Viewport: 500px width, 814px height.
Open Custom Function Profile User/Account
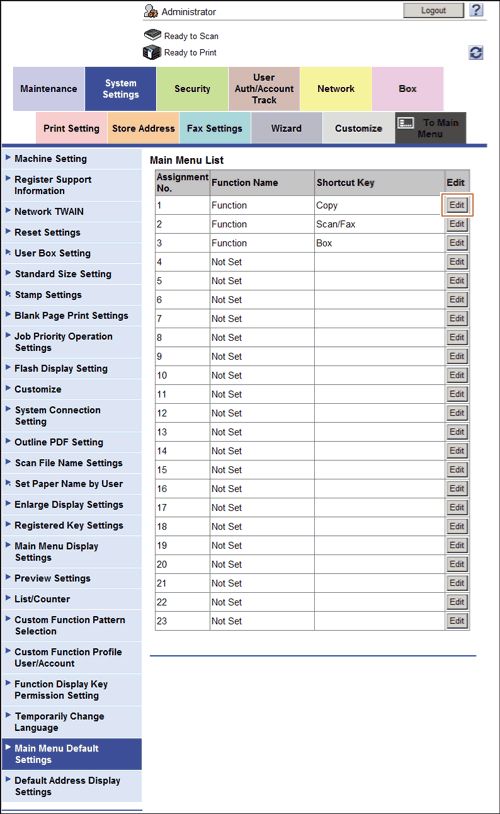(x=71, y=658)
